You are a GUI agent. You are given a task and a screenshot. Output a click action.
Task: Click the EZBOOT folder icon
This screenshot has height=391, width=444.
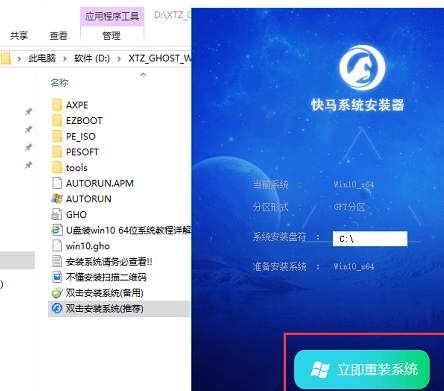point(57,120)
